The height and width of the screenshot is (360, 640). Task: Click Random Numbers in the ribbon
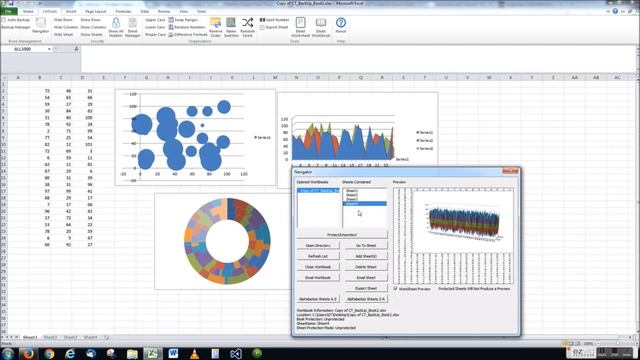pyautogui.click(x=187, y=27)
